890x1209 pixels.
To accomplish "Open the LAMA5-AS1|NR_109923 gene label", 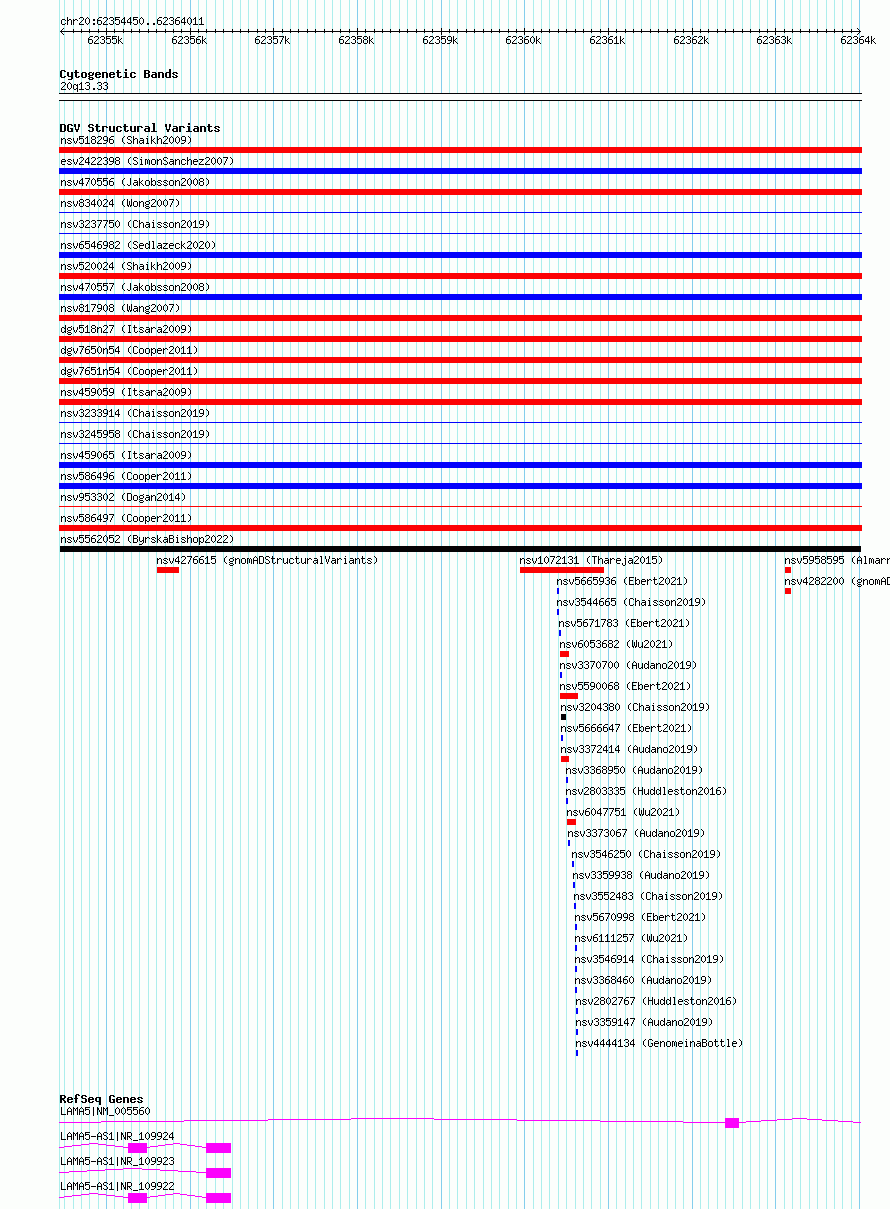I will tap(117, 1161).
